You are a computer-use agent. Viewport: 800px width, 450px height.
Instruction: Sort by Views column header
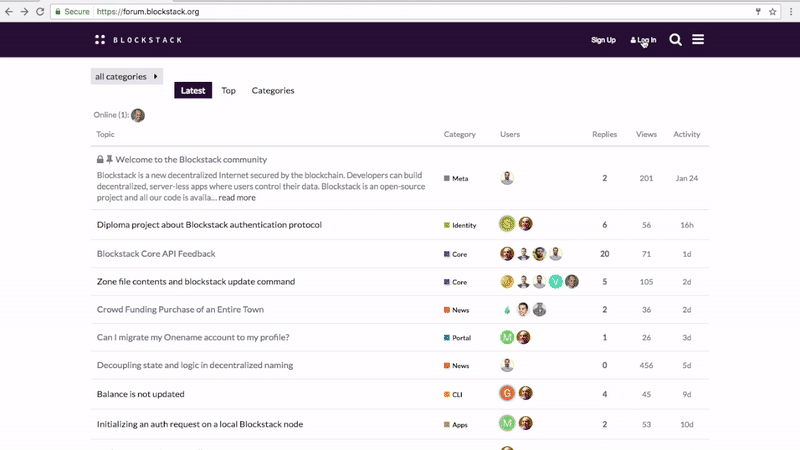646,134
